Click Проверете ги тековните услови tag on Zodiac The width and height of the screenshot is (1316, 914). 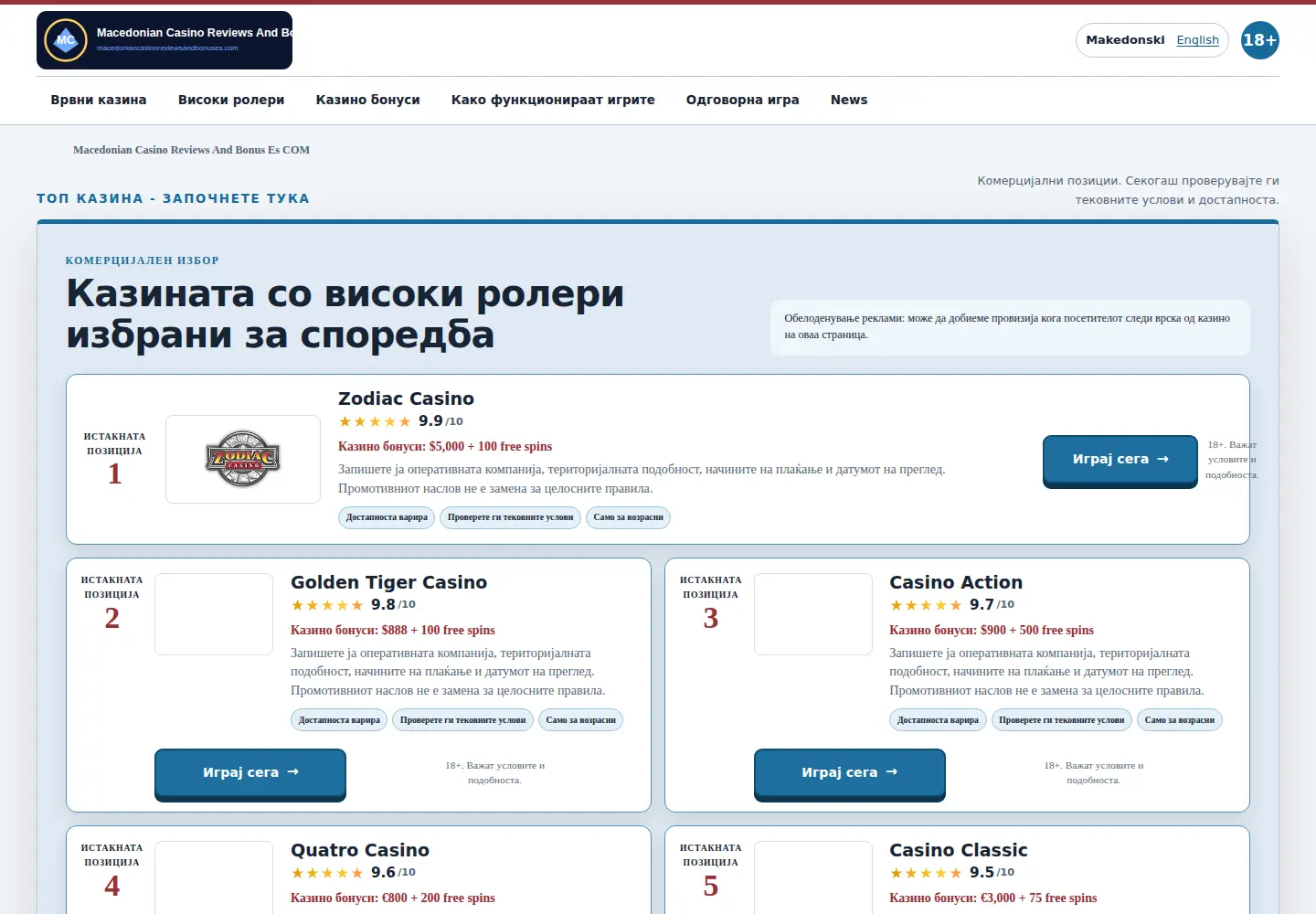[511, 517]
